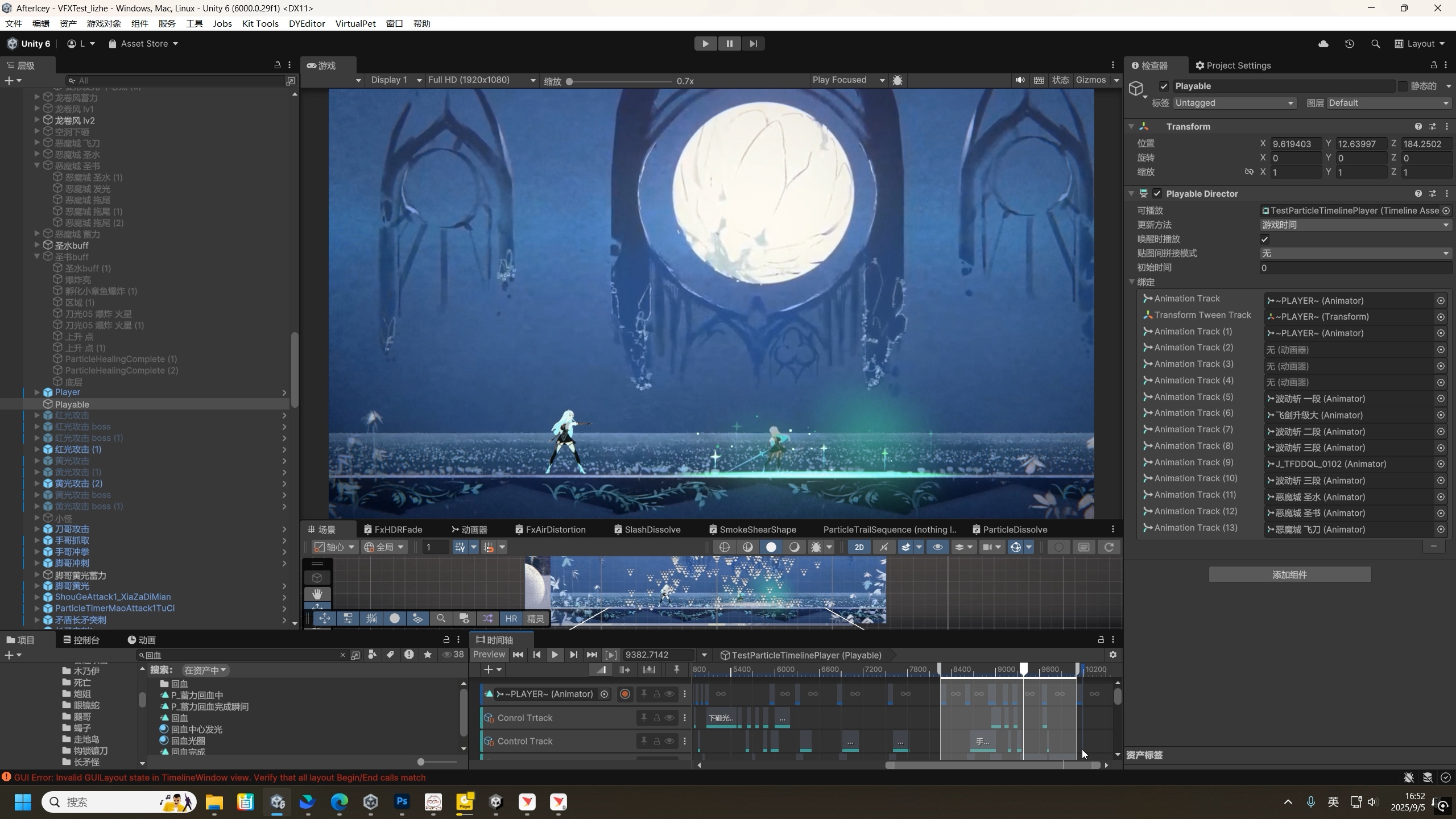
Task: Select the Hand tool in Scene view
Action: click(x=317, y=594)
